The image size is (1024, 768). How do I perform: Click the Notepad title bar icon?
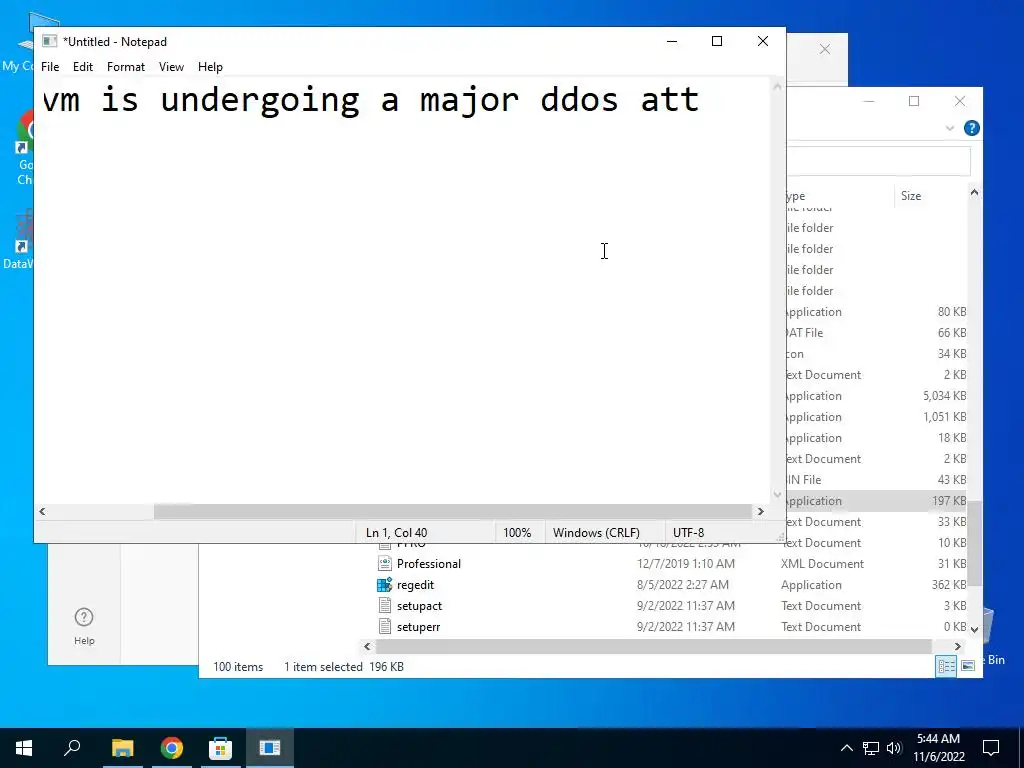tap(50, 41)
